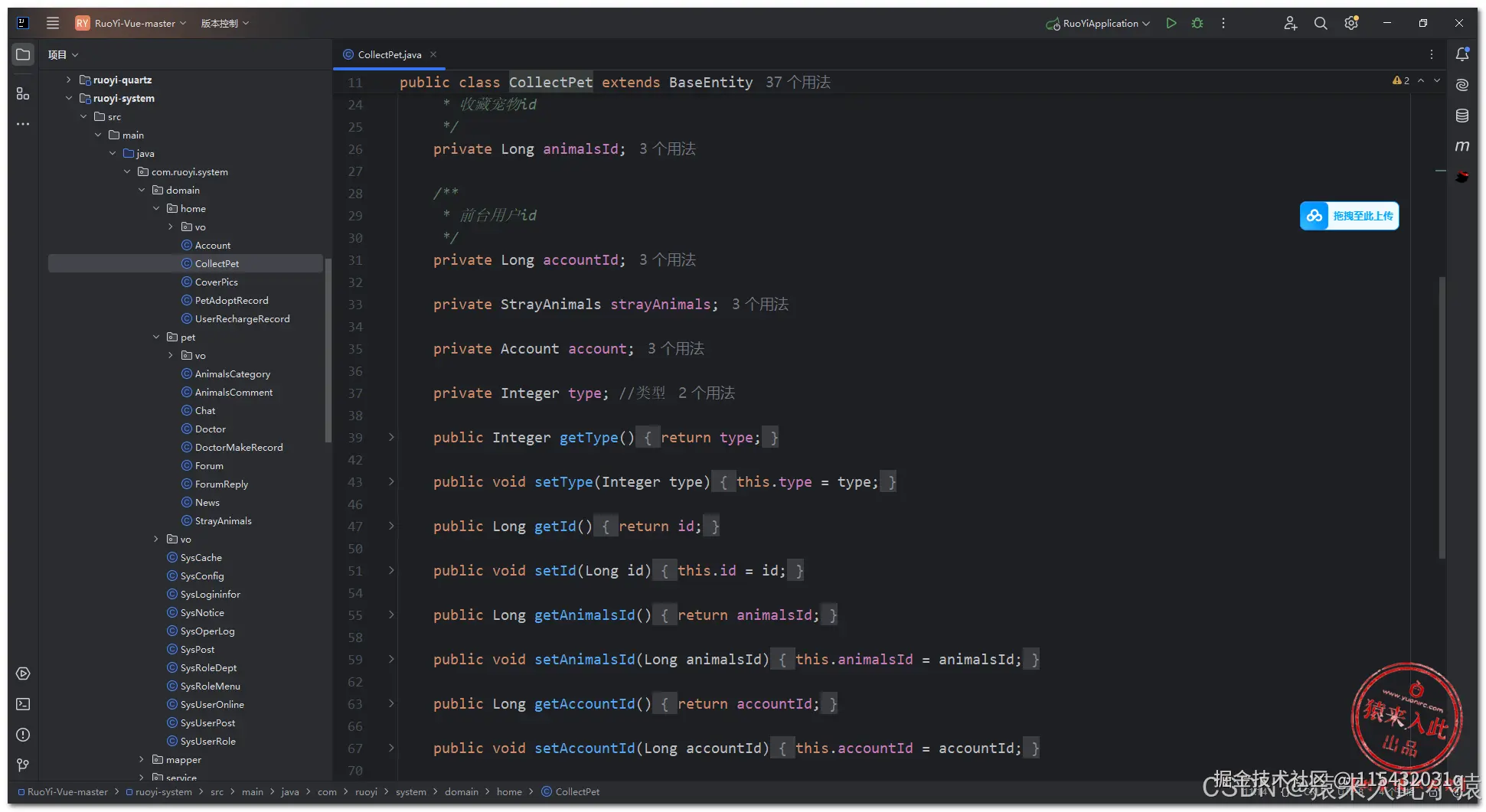The image size is (1486, 812).
Task: Open SysUserOnline class
Action: pyautogui.click(x=212, y=704)
